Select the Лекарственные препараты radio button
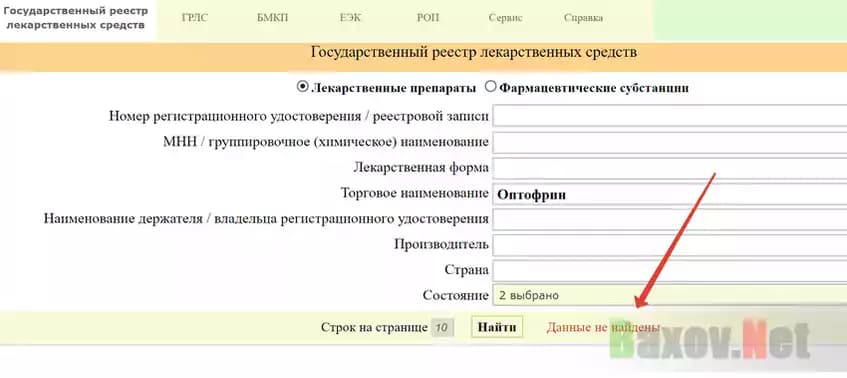 pyautogui.click(x=302, y=87)
